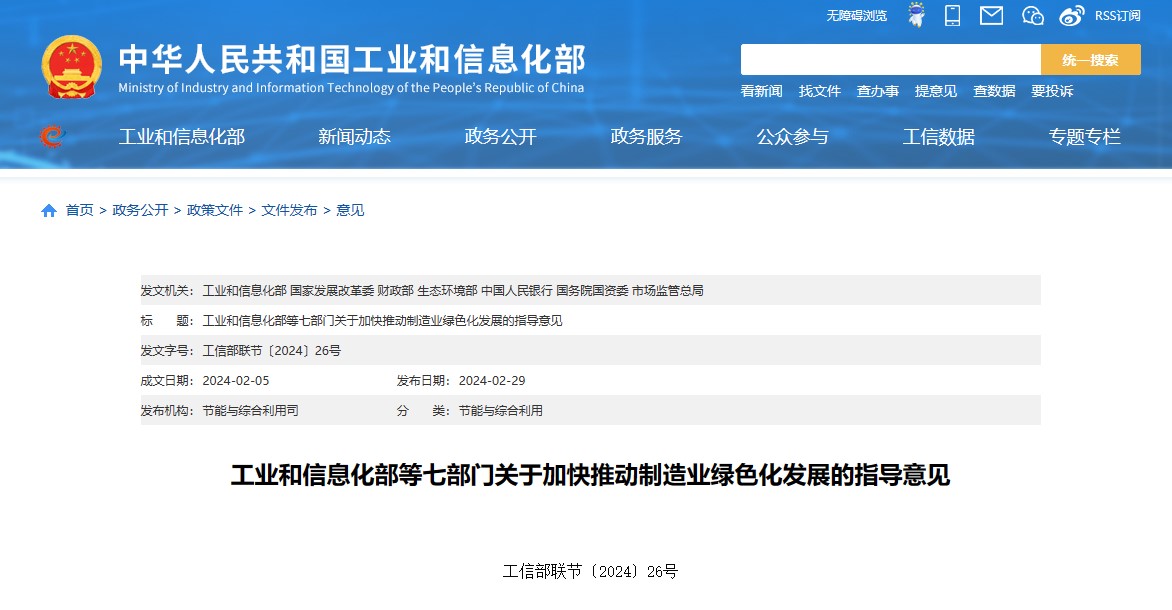The image size is (1172, 610).
Task: Click the home icon in breadcrumb
Action: coord(49,210)
